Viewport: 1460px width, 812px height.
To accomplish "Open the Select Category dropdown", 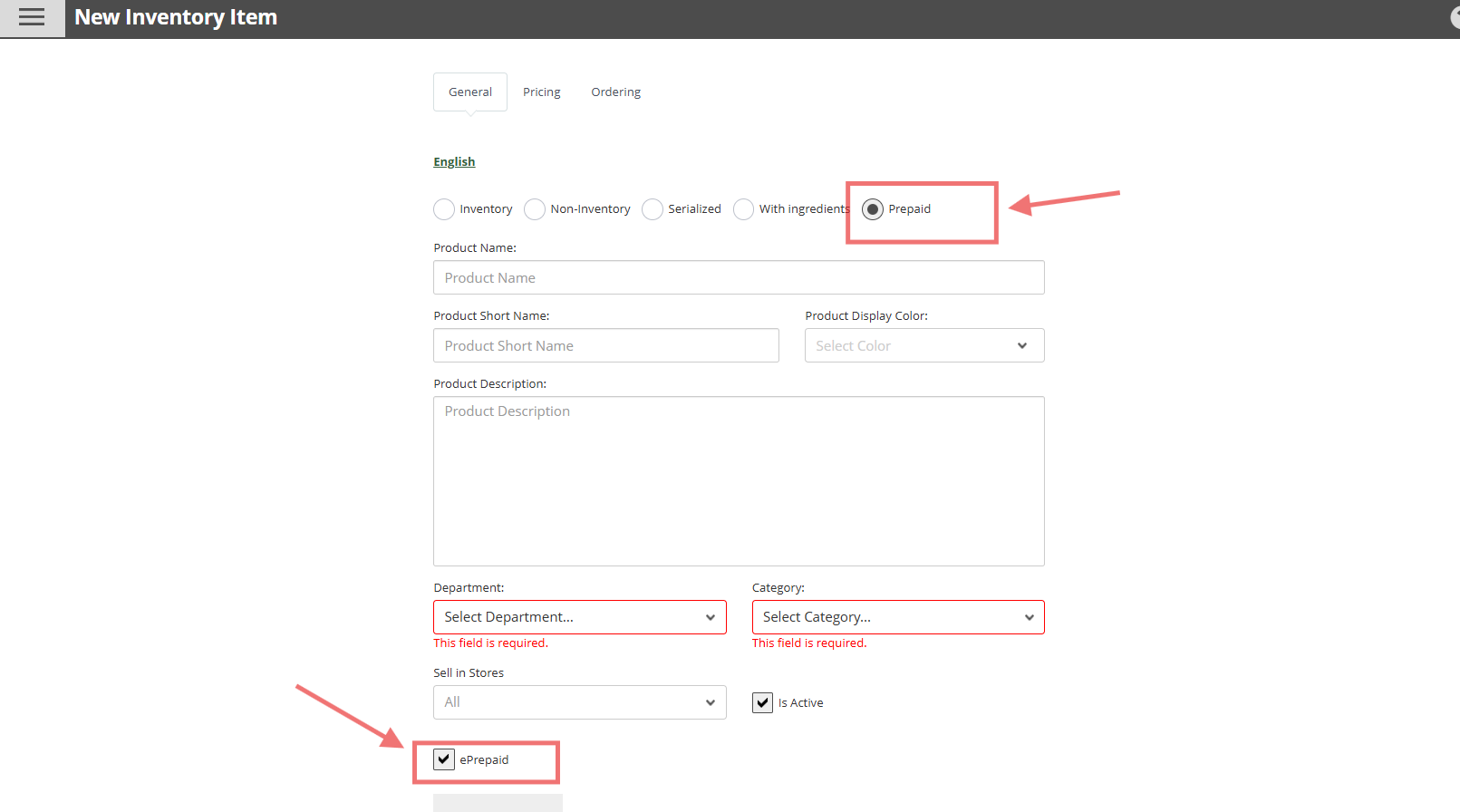I will coord(897,617).
